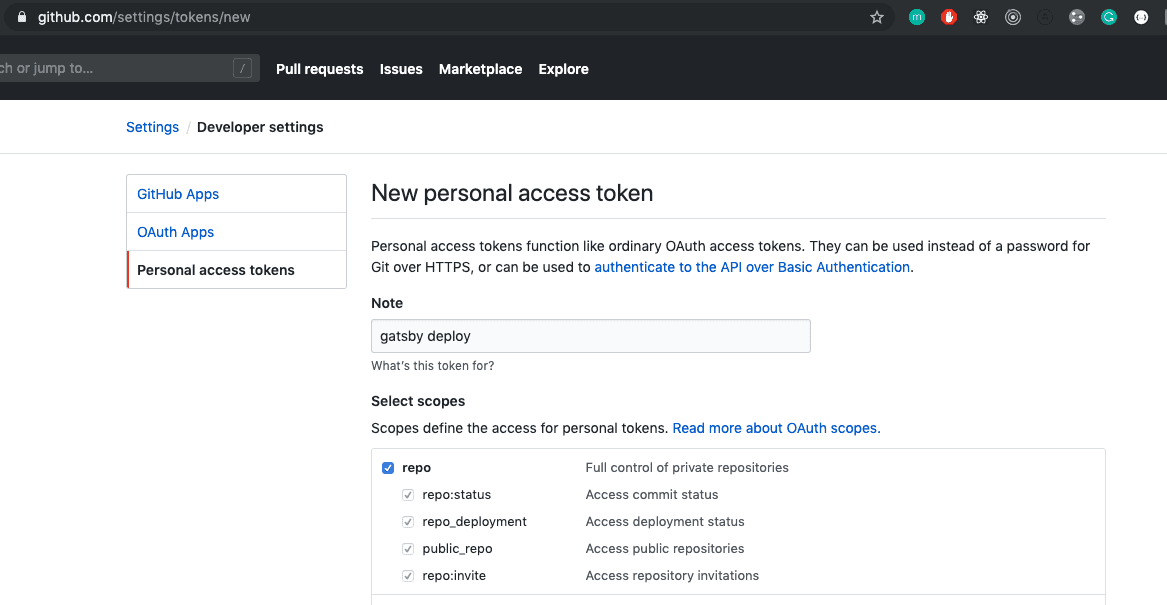Click the 'repo:status' scope label
Viewport: 1167px width, 605px height.
point(457,495)
